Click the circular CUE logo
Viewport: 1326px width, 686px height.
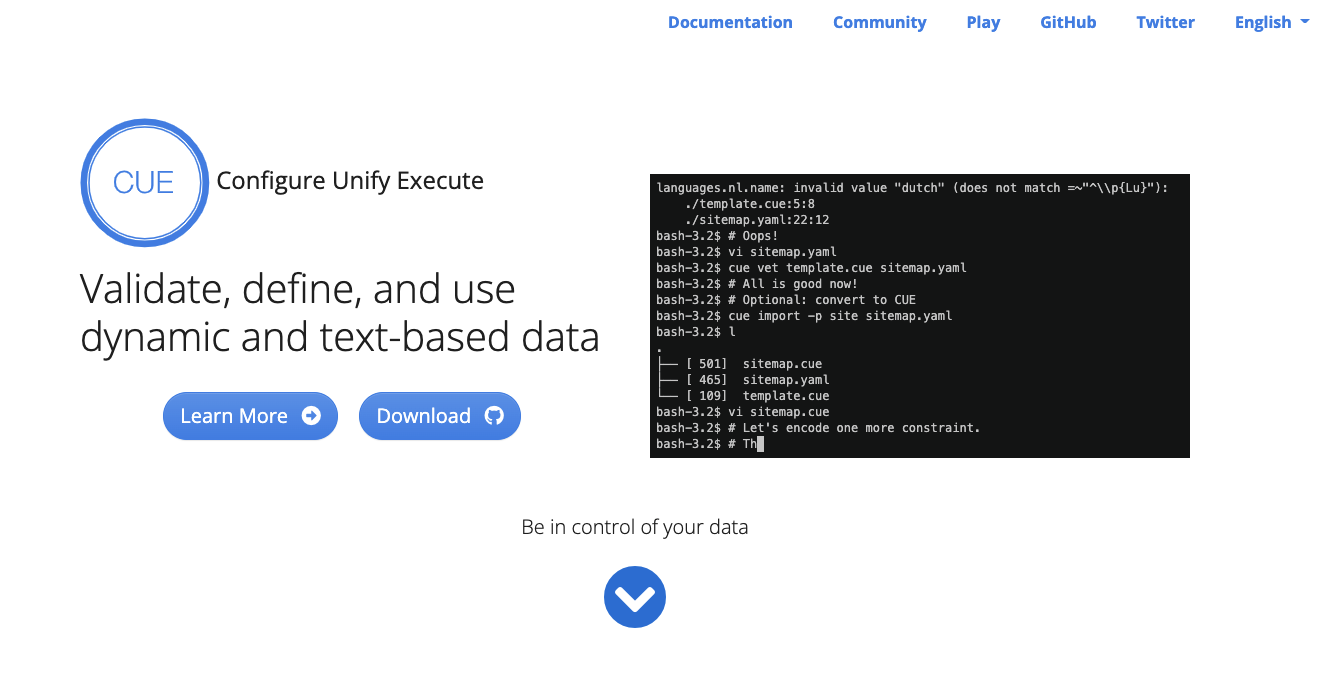[145, 182]
